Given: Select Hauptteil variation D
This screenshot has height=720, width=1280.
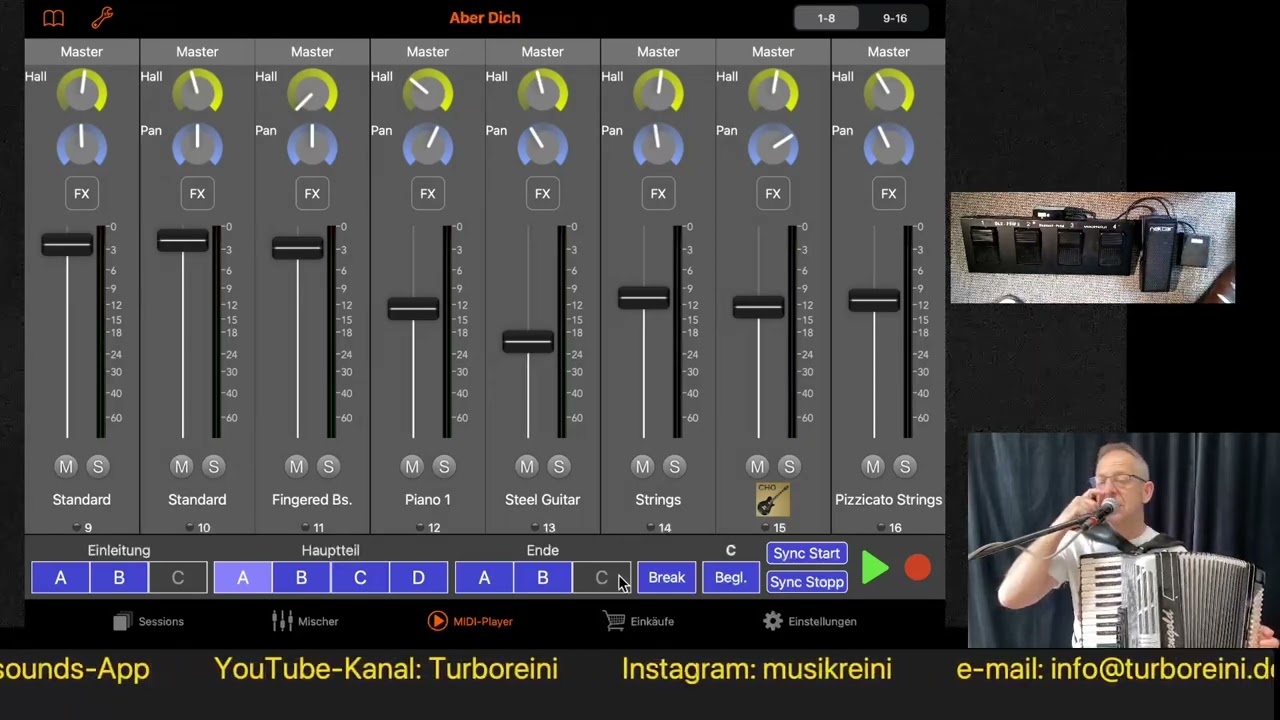Looking at the screenshot, I should [418, 577].
